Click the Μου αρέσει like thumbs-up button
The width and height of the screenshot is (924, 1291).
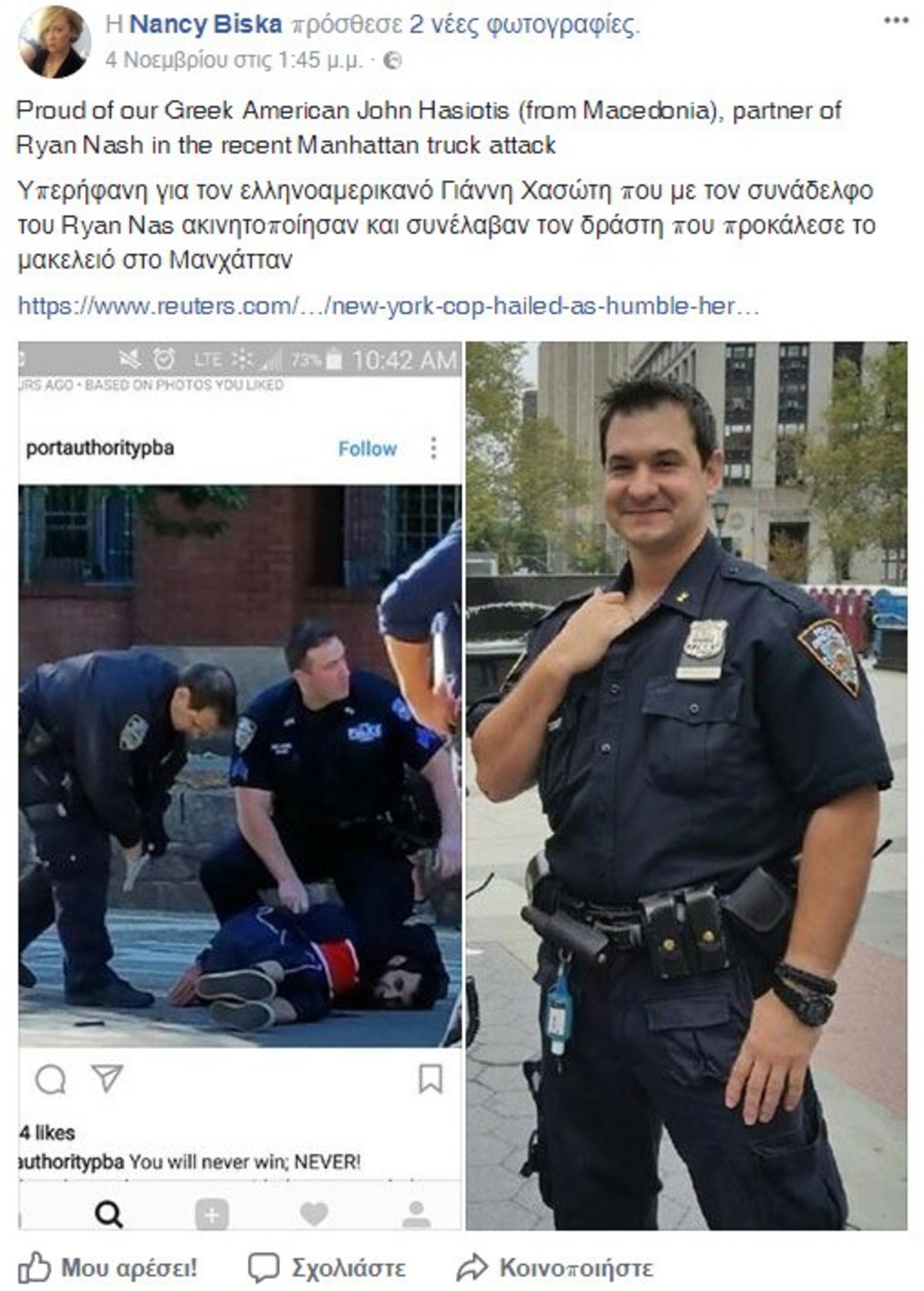[108, 1267]
